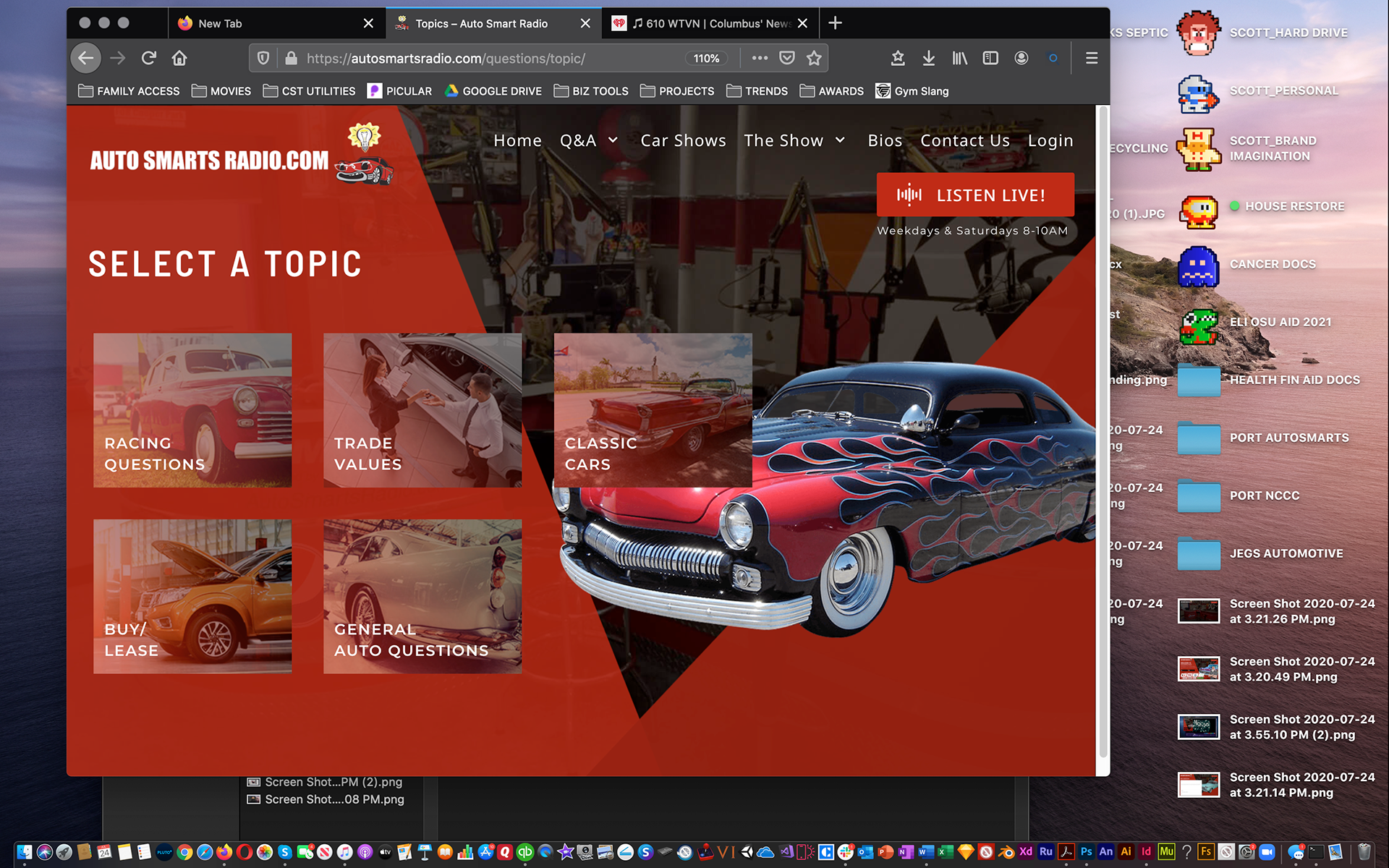The image size is (1389, 868).
Task: Select the Racing Questions topic
Action: point(192,410)
